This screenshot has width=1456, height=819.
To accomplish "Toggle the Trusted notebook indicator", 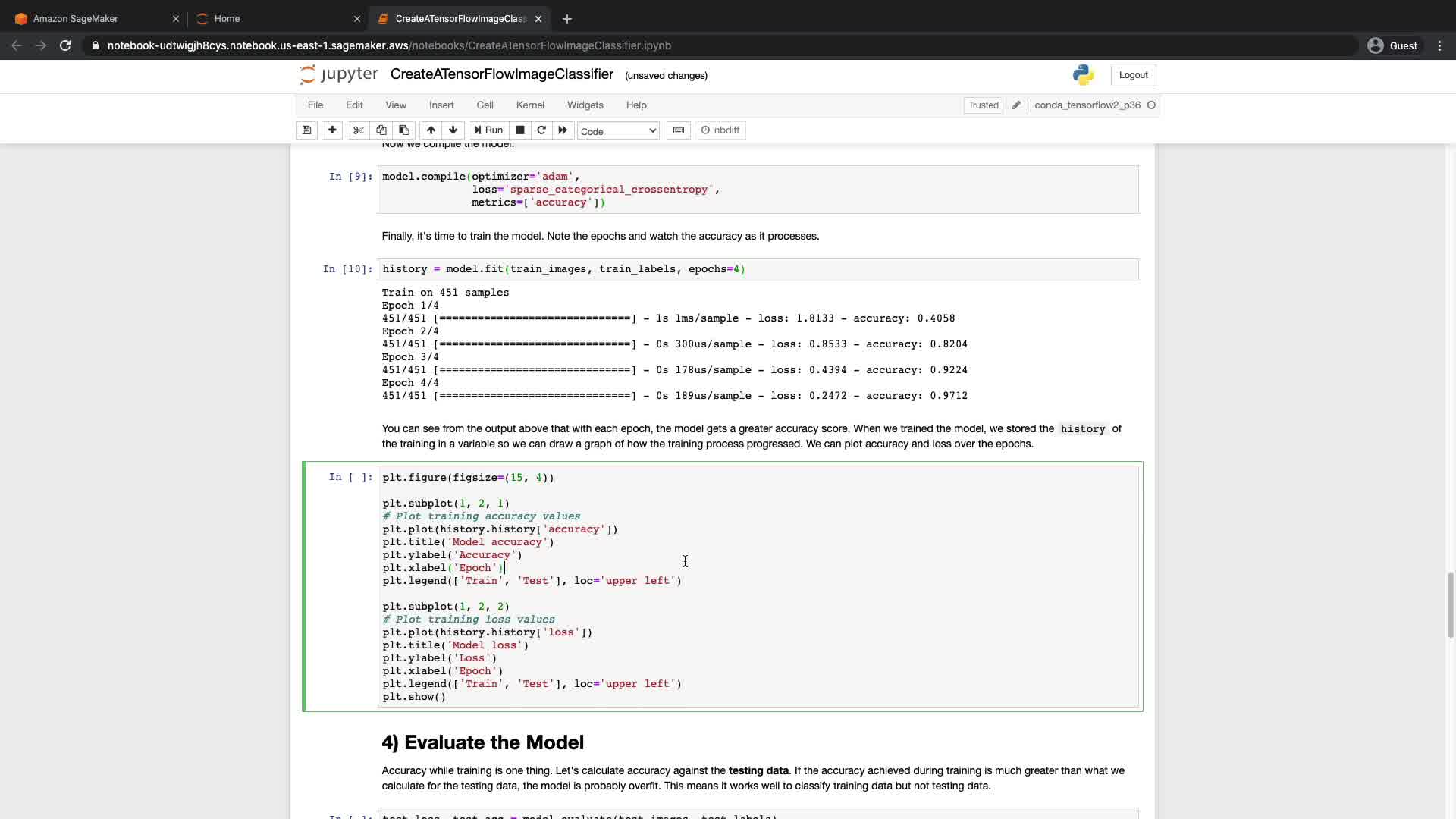I will pyautogui.click(x=983, y=105).
